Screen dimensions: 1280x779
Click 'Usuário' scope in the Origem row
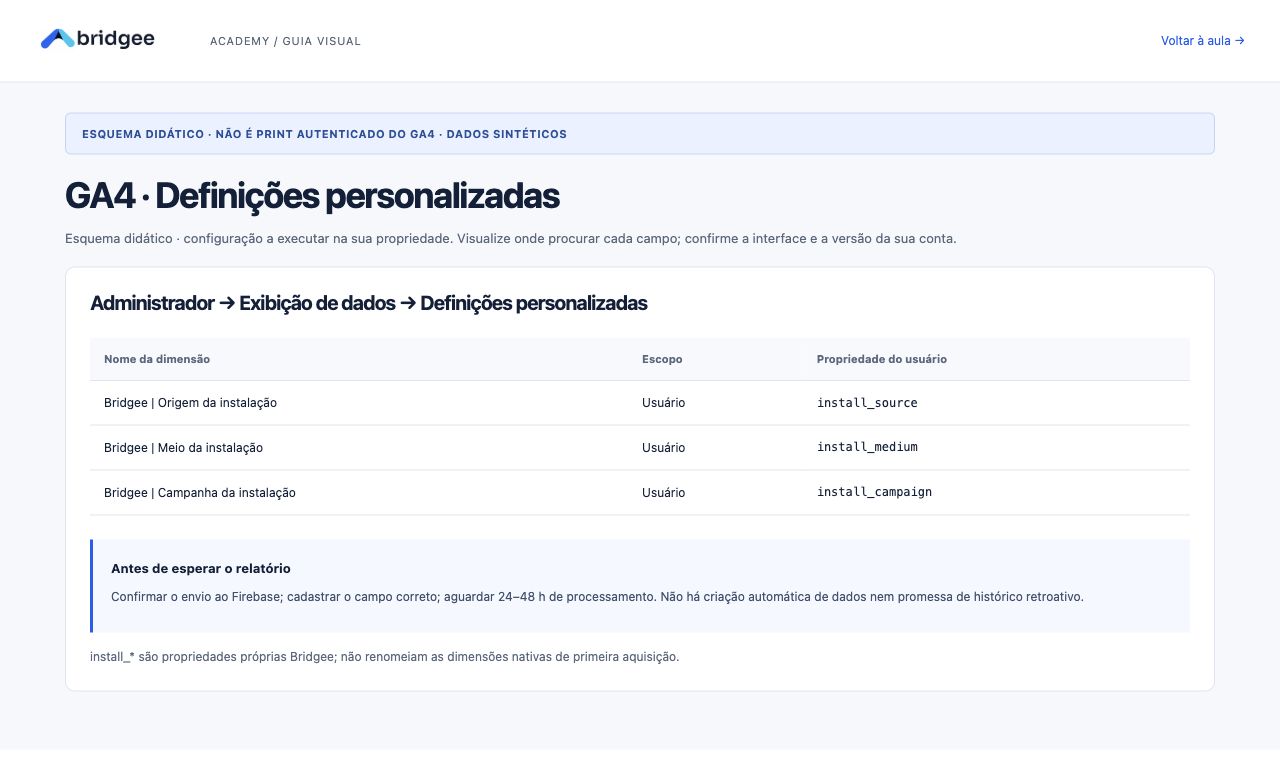pos(663,403)
